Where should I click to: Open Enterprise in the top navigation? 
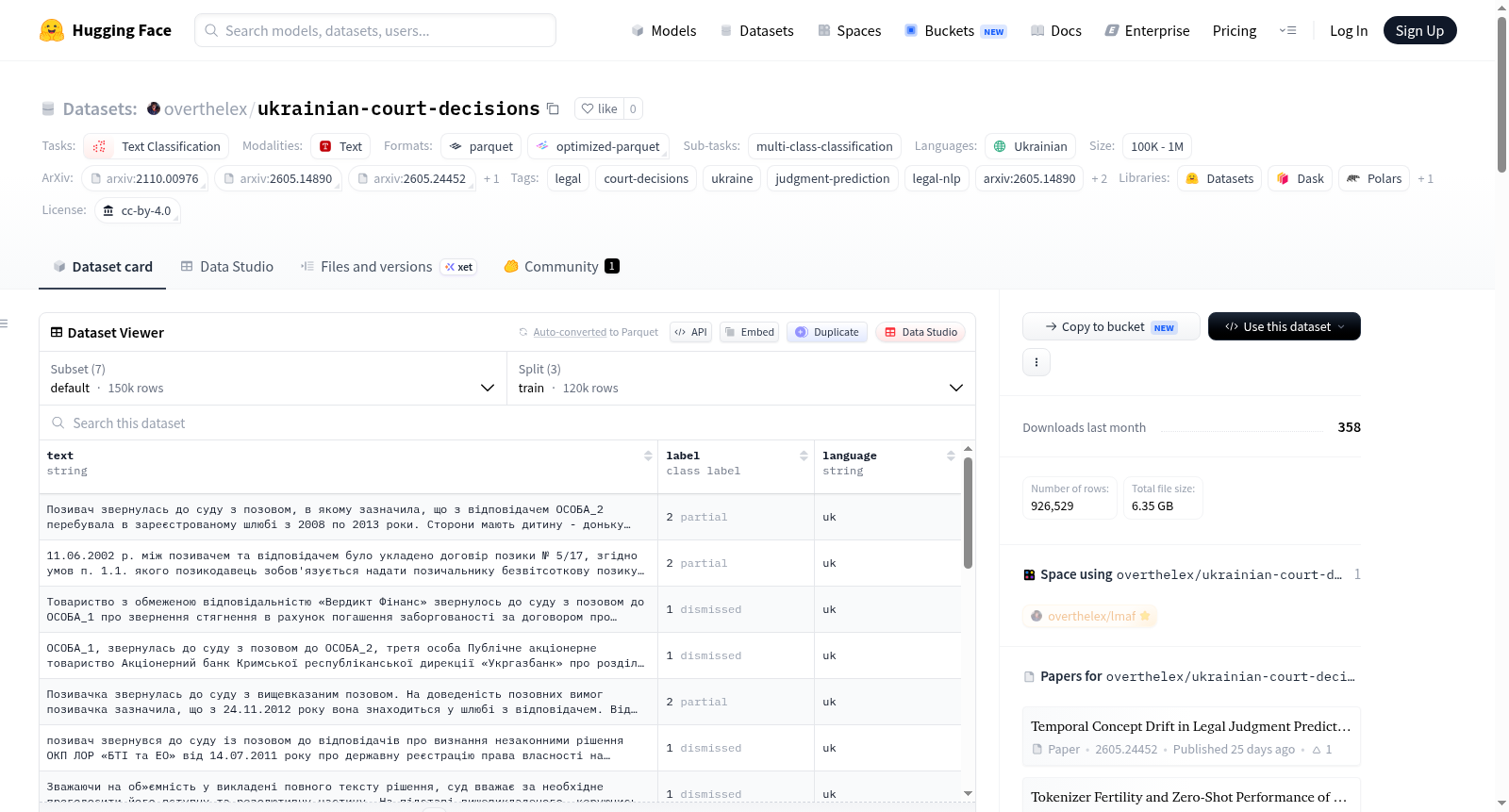pyautogui.click(x=1148, y=30)
